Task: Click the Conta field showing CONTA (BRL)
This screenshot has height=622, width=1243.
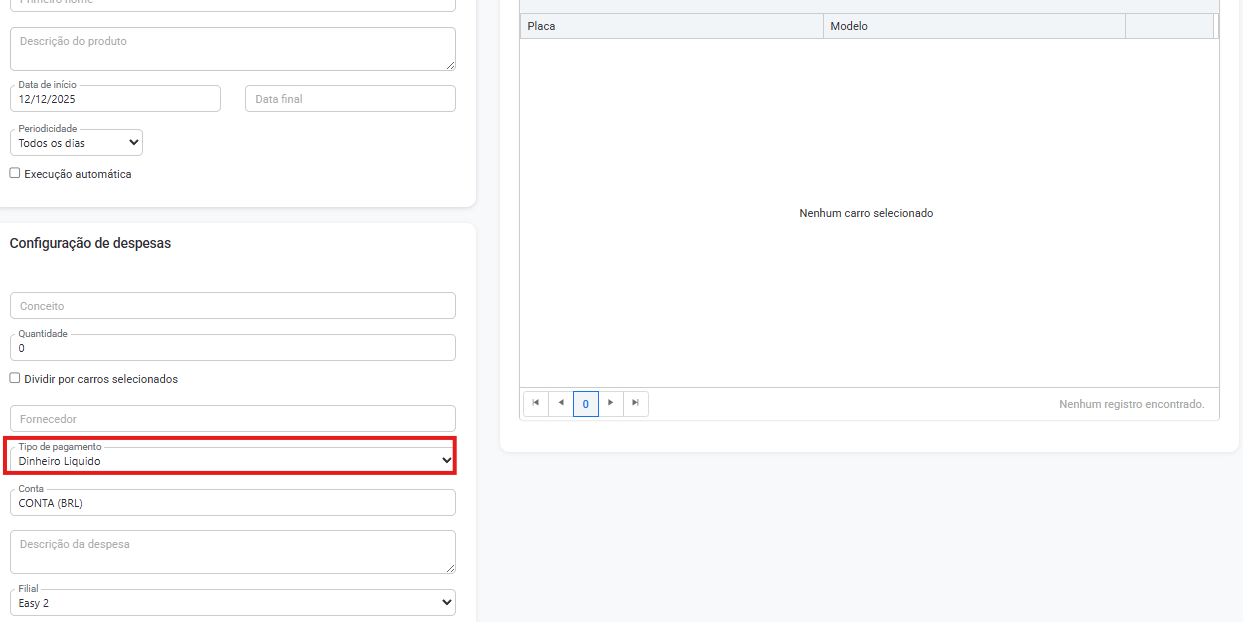Action: tap(232, 503)
